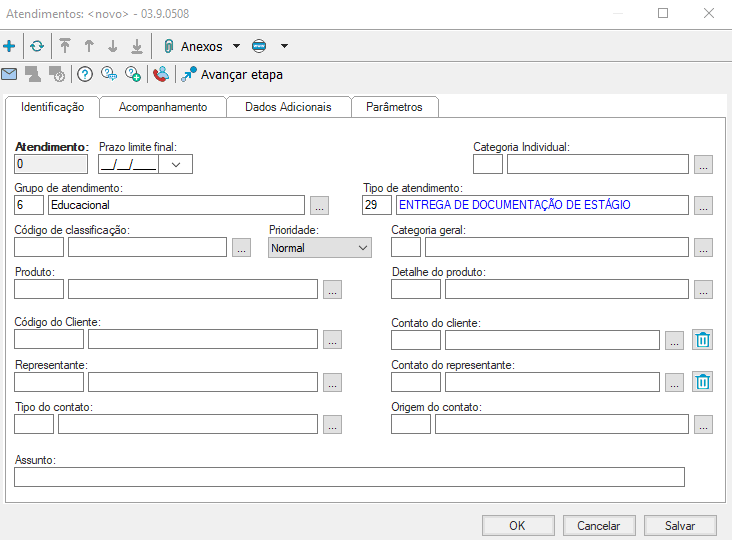Click the question mark help icon

coord(85,74)
